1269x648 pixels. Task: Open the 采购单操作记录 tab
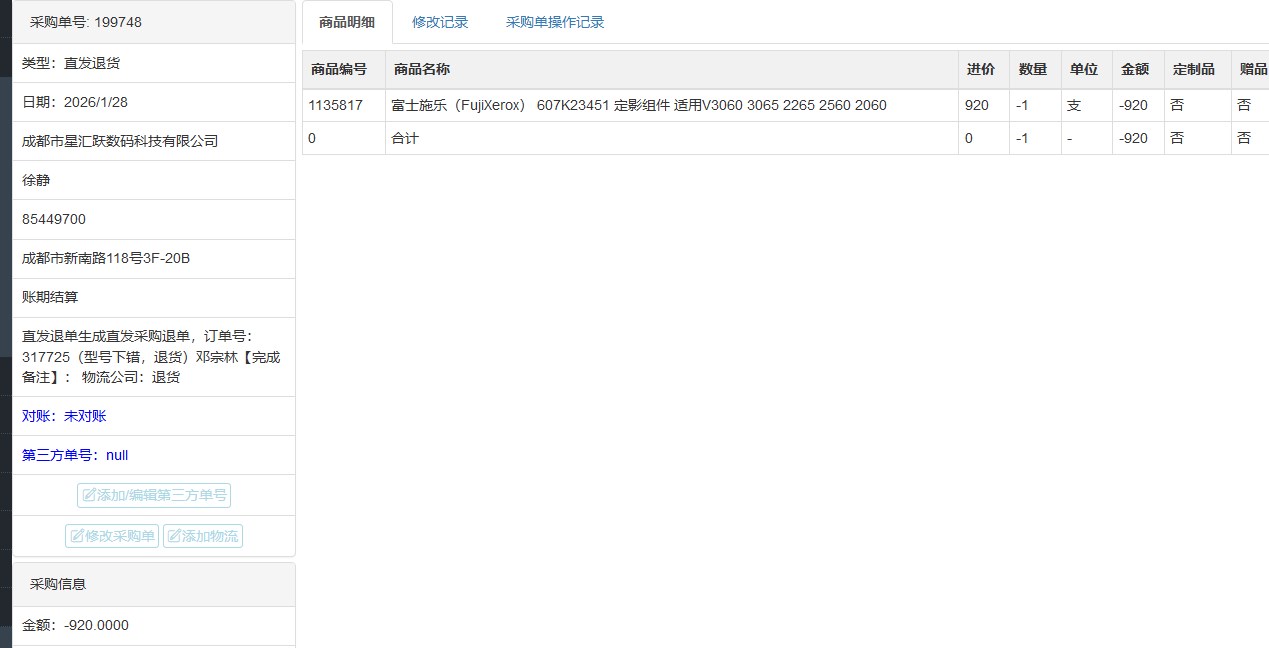tap(555, 22)
